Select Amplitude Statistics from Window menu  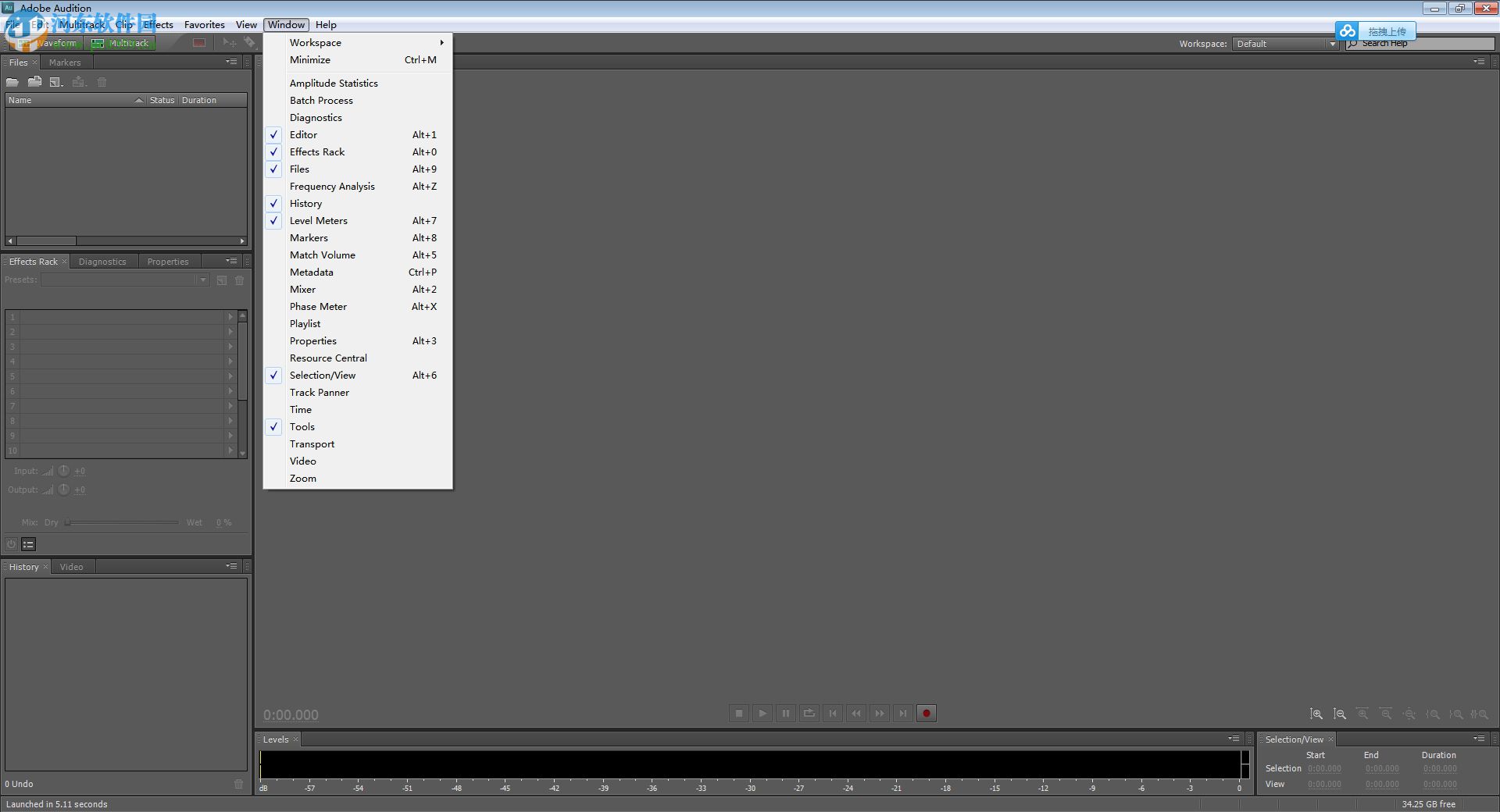click(x=334, y=83)
